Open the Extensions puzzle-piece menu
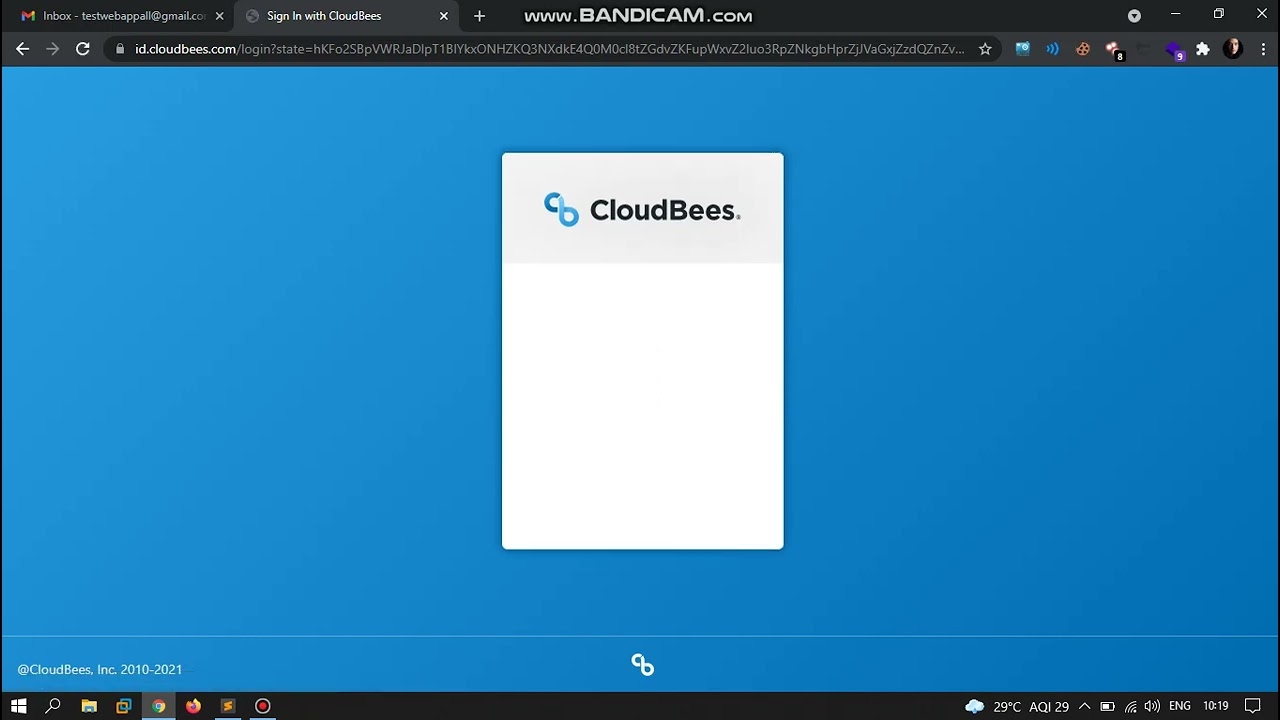1280x720 pixels. 1203,49
